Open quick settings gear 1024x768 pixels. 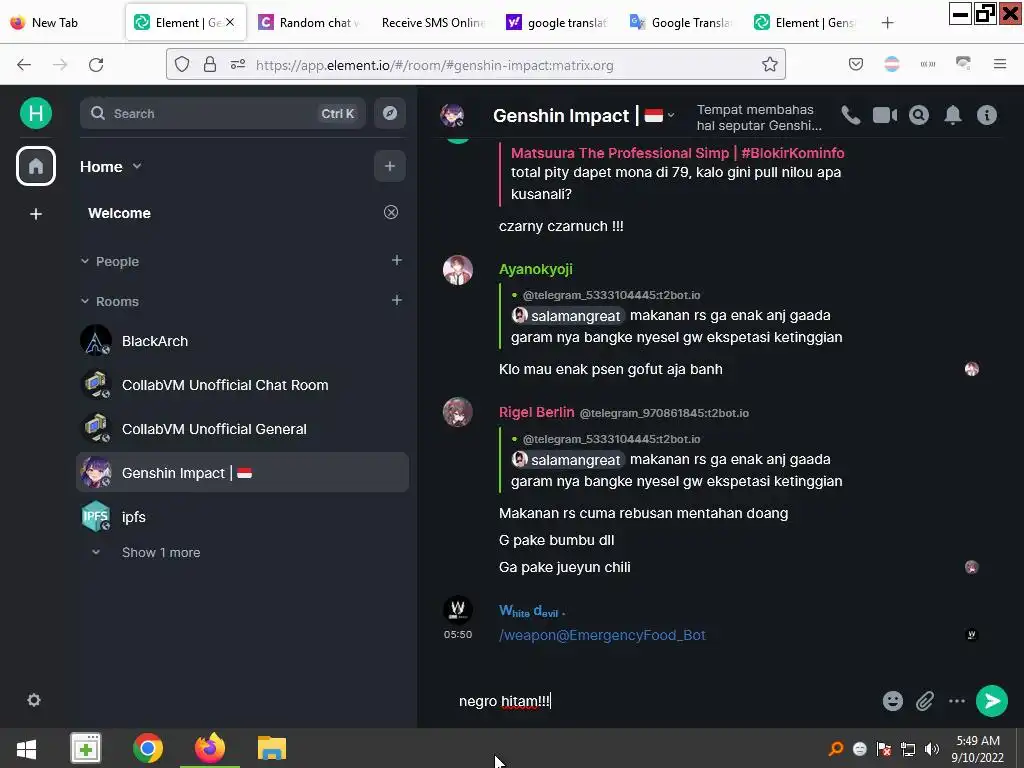click(34, 700)
